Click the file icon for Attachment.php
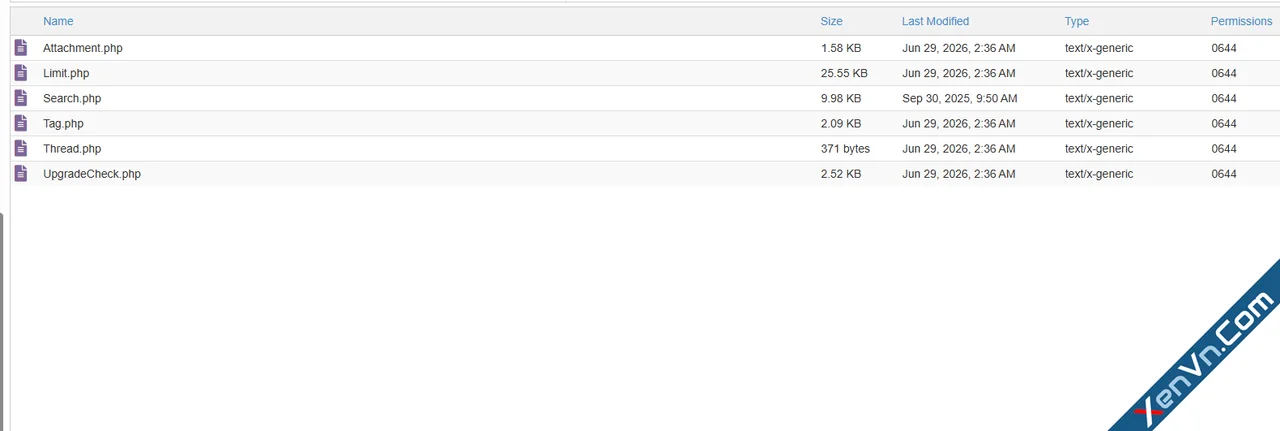 [x=21, y=48]
